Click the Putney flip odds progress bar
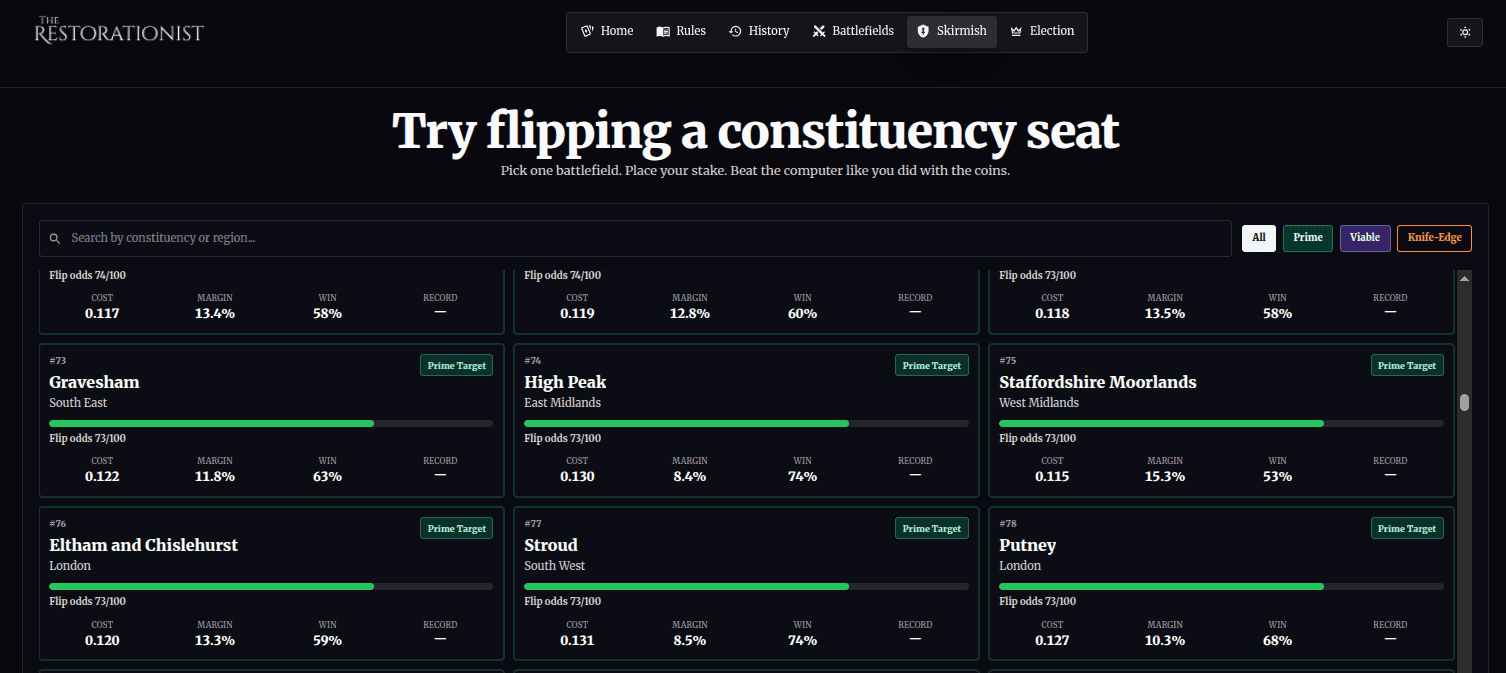 [x=1221, y=586]
